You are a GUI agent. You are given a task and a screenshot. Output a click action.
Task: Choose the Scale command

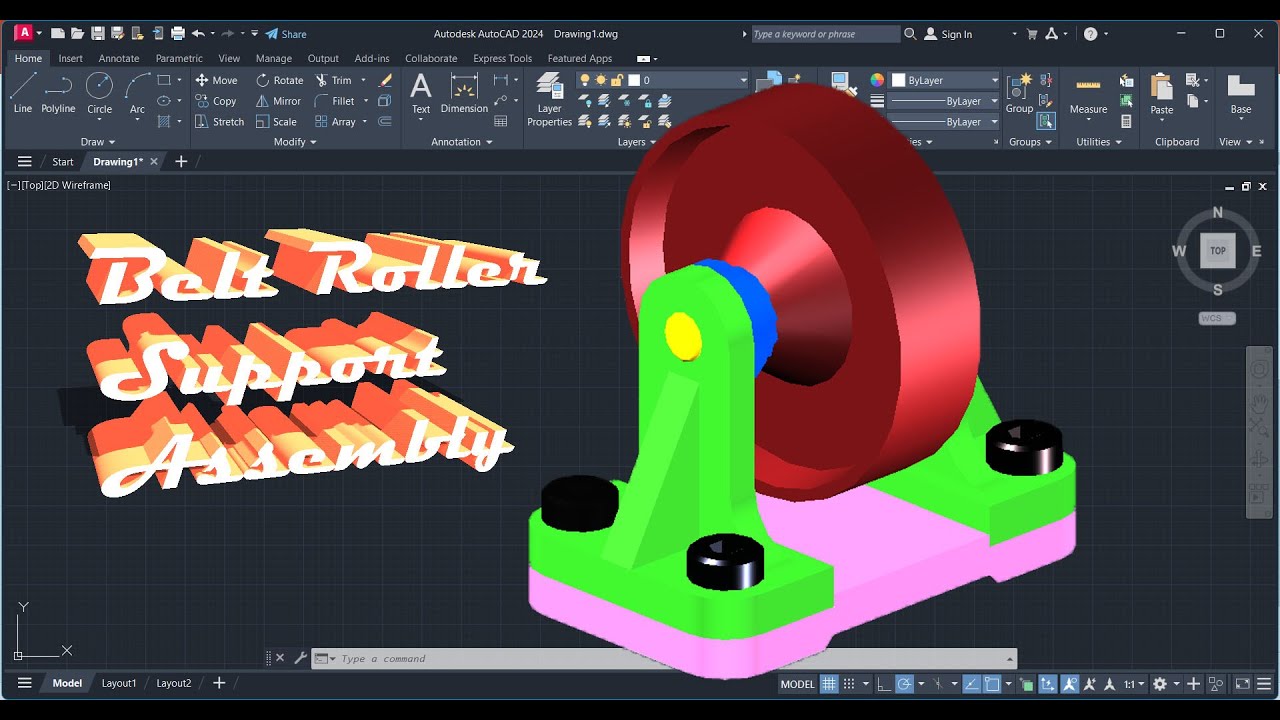click(x=276, y=122)
